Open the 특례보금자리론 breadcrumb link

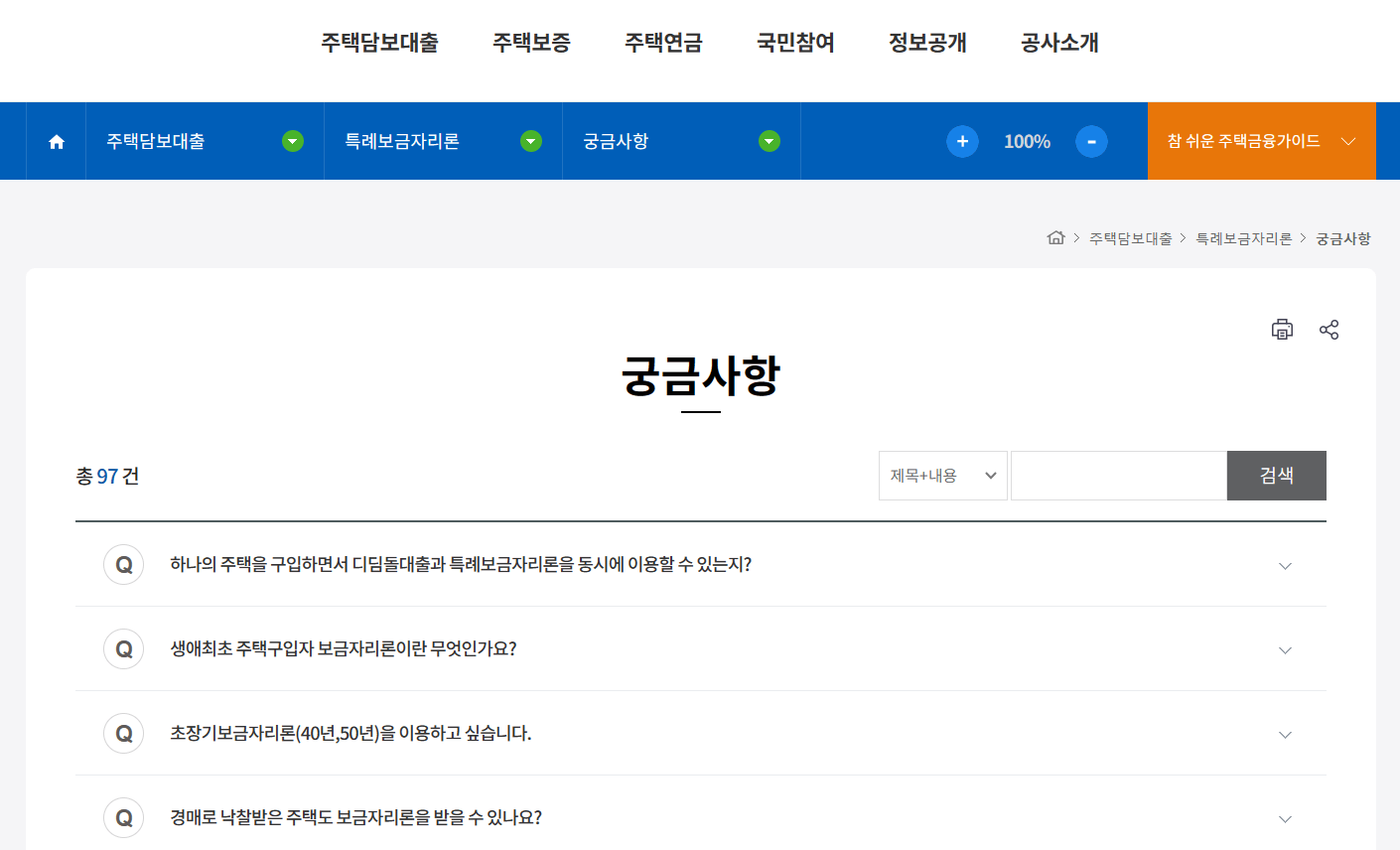[1243, 238]
